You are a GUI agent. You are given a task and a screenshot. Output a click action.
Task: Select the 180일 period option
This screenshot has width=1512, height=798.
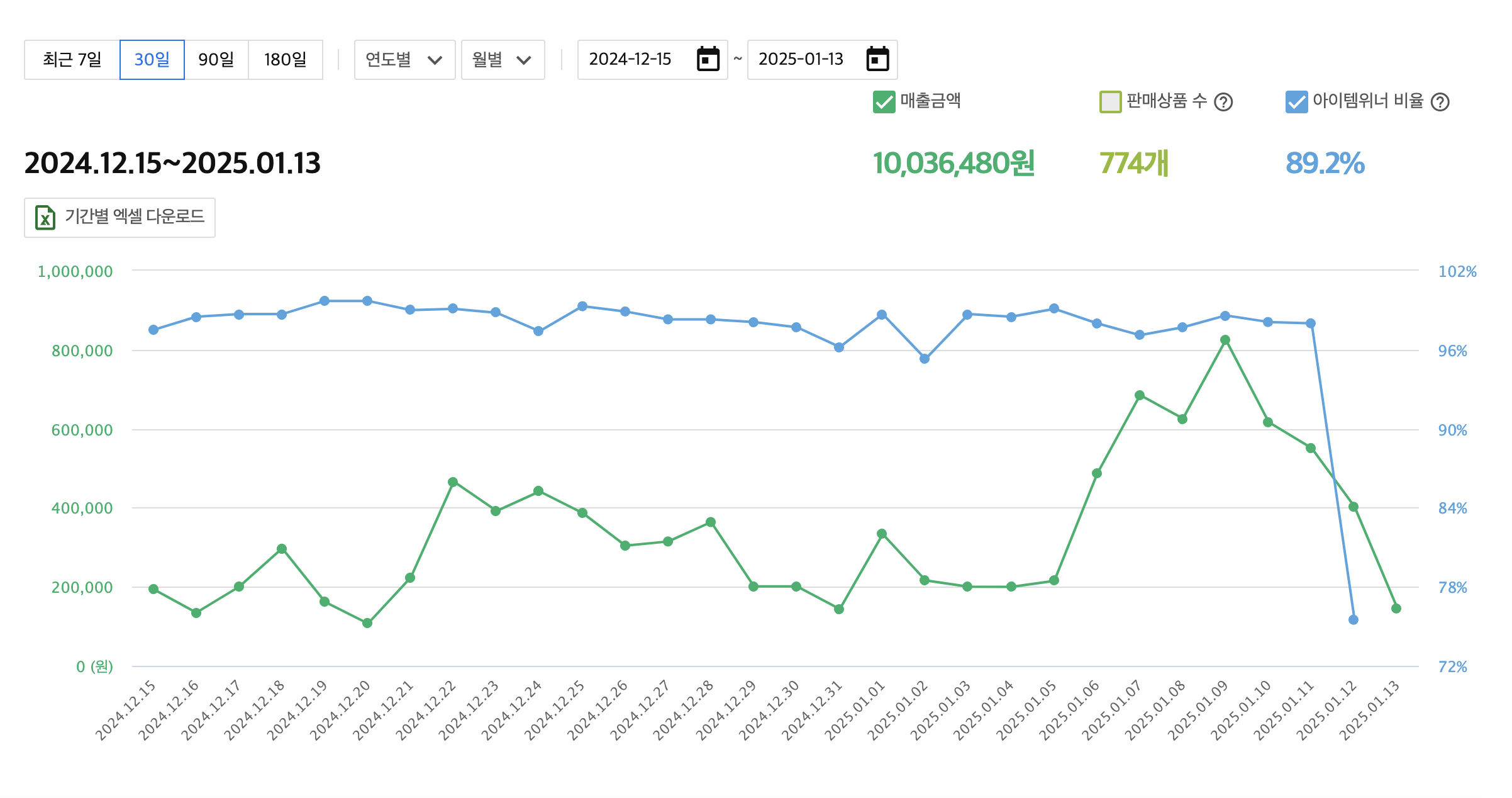click(286, 60)
